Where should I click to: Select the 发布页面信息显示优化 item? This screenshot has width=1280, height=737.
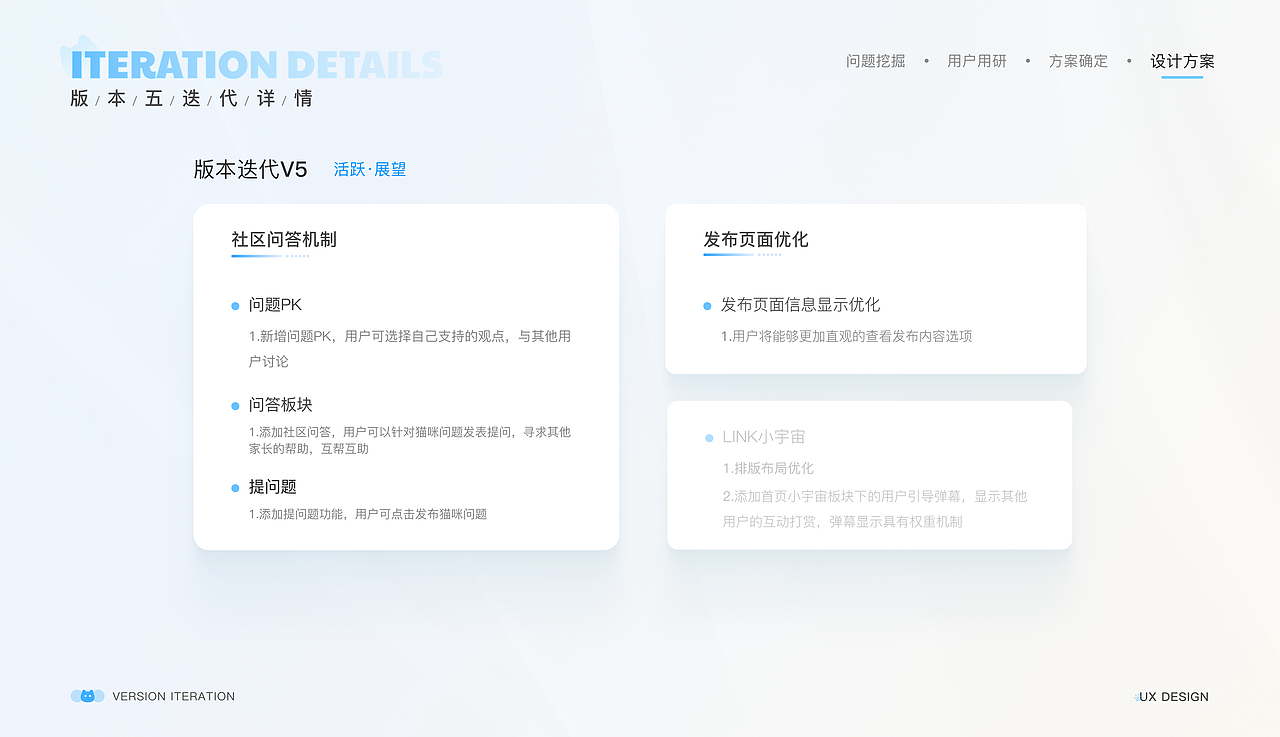pyautogui.click(x=801, y=305)
